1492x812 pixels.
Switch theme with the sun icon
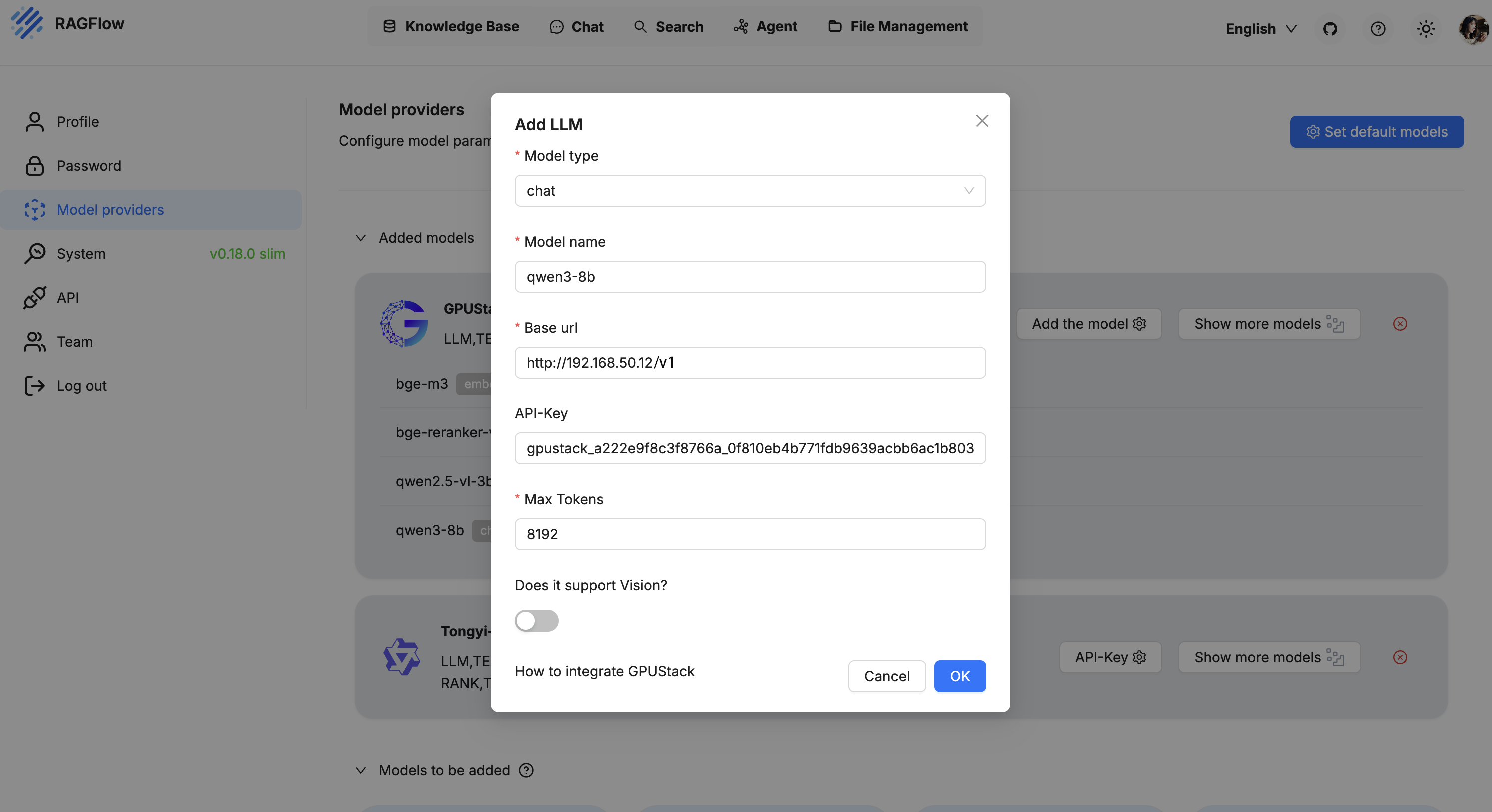coord(1426,29)
